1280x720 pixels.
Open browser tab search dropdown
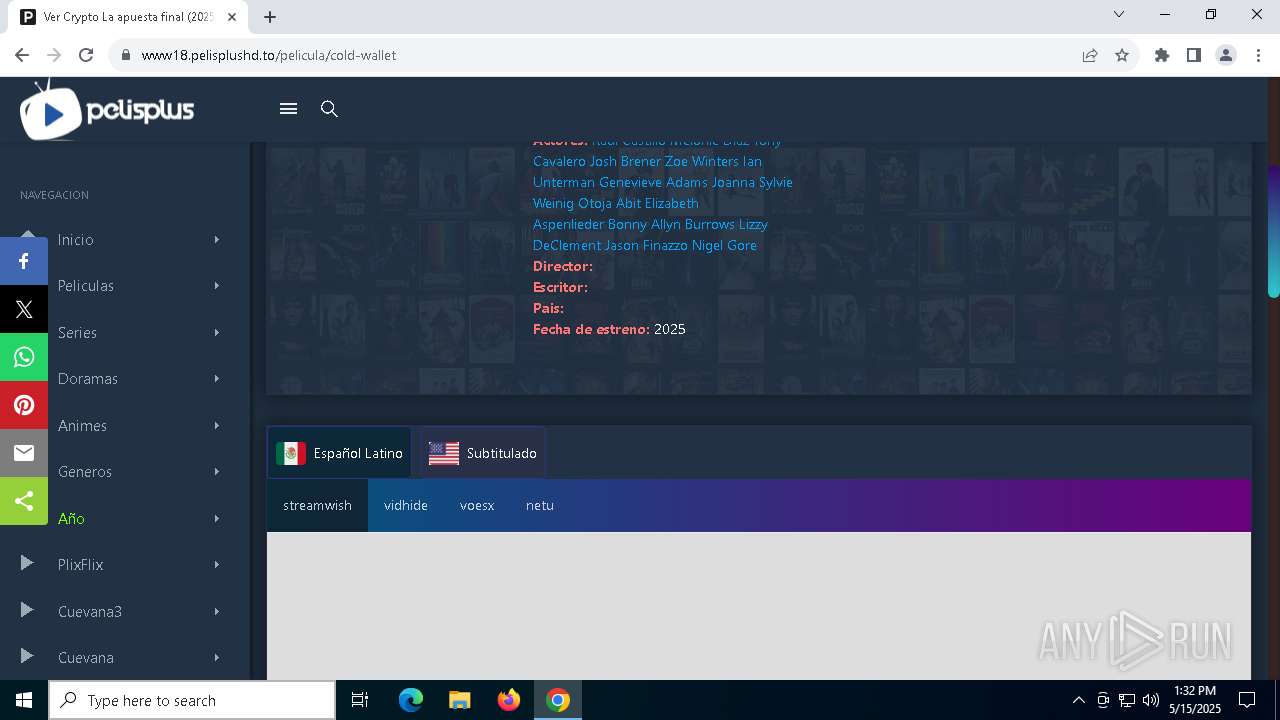pos(1119,15)
